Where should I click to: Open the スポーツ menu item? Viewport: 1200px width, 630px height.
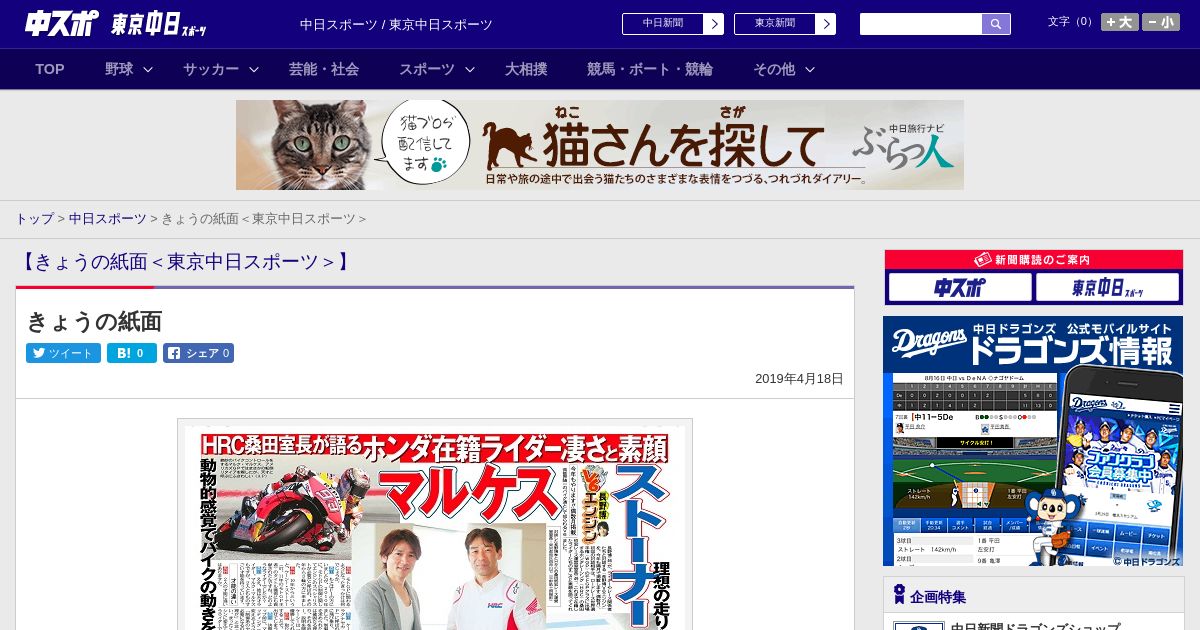tap(427, 69)
